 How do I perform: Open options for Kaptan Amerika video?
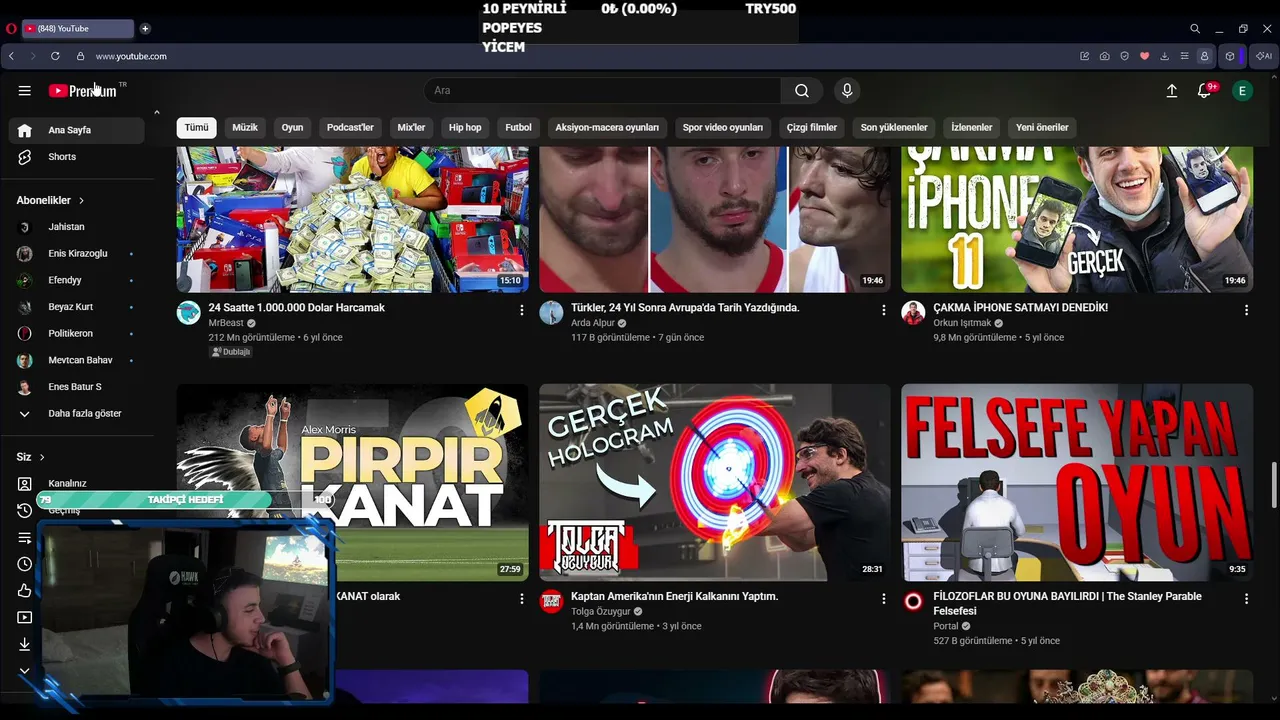coord(884,599)
